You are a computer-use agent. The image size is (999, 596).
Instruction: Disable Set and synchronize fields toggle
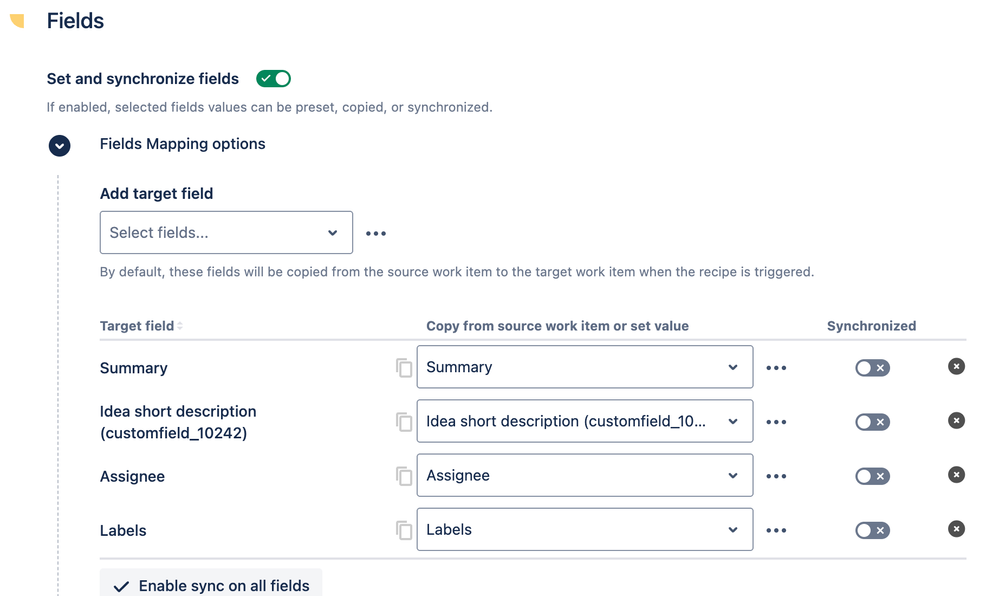273,78
